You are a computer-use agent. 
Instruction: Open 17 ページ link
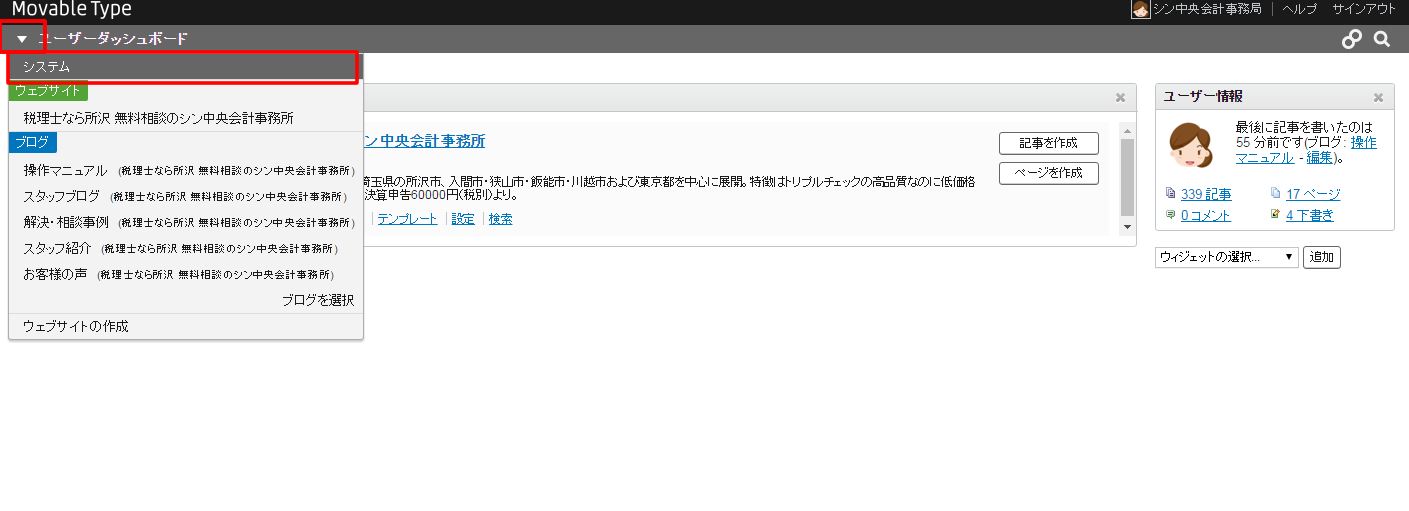pyautogui.click(x=1313, y=195)
